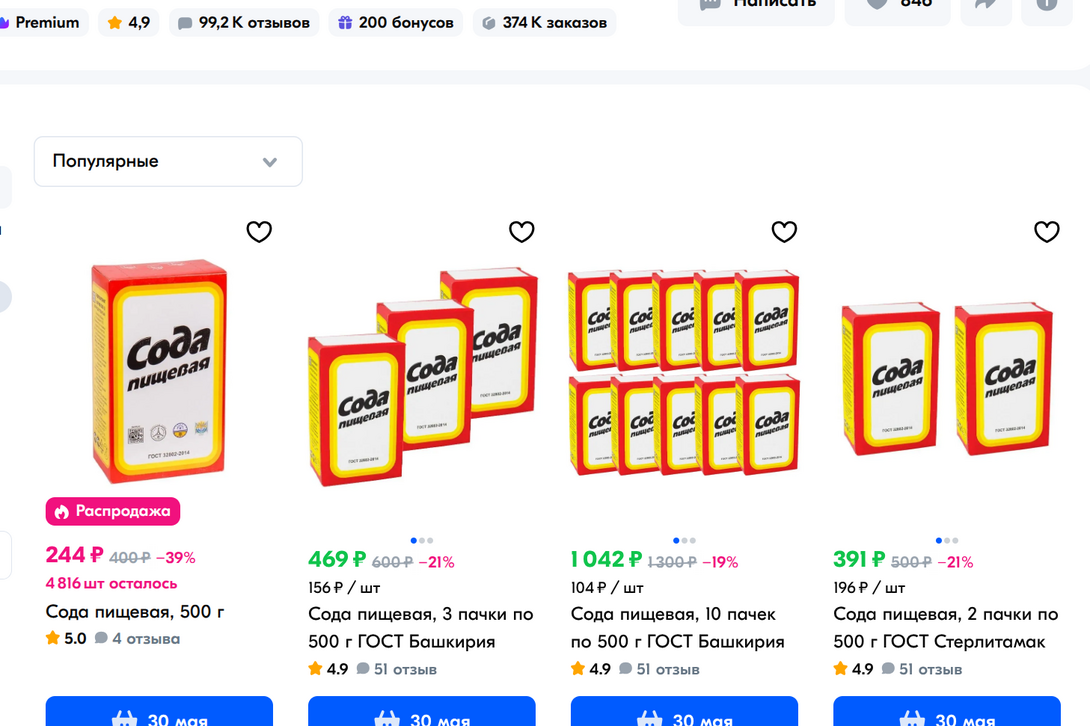
Task: Open the Сода пищевая, 500 г product title
Action: 135,612
